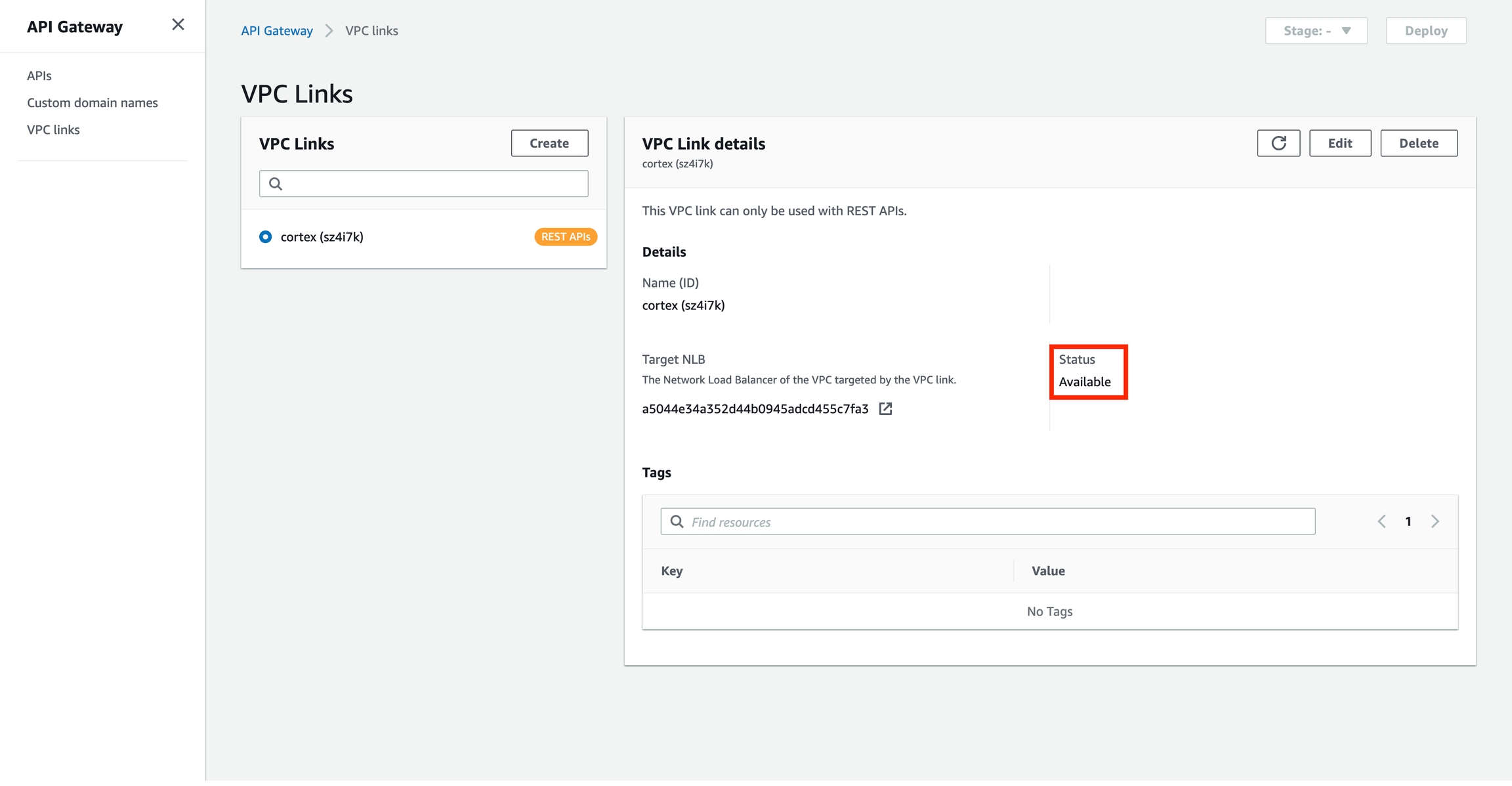Follow the API Gateway breadcrumb link
The width and height of the screenshot is (1512, 786).
pyautogui.click(x=277, y=31)
